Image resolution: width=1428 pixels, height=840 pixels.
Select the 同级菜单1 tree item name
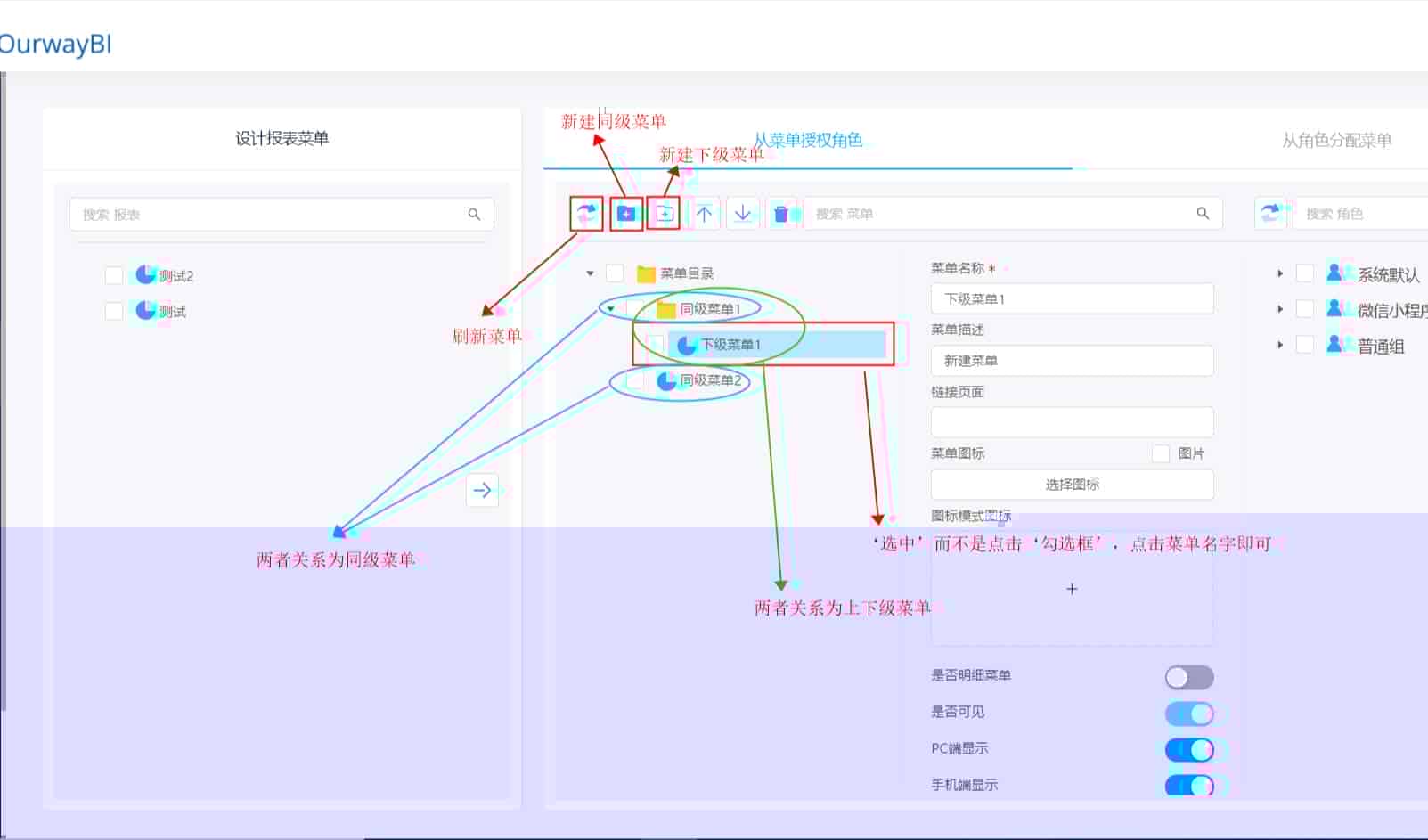point(710,309)
